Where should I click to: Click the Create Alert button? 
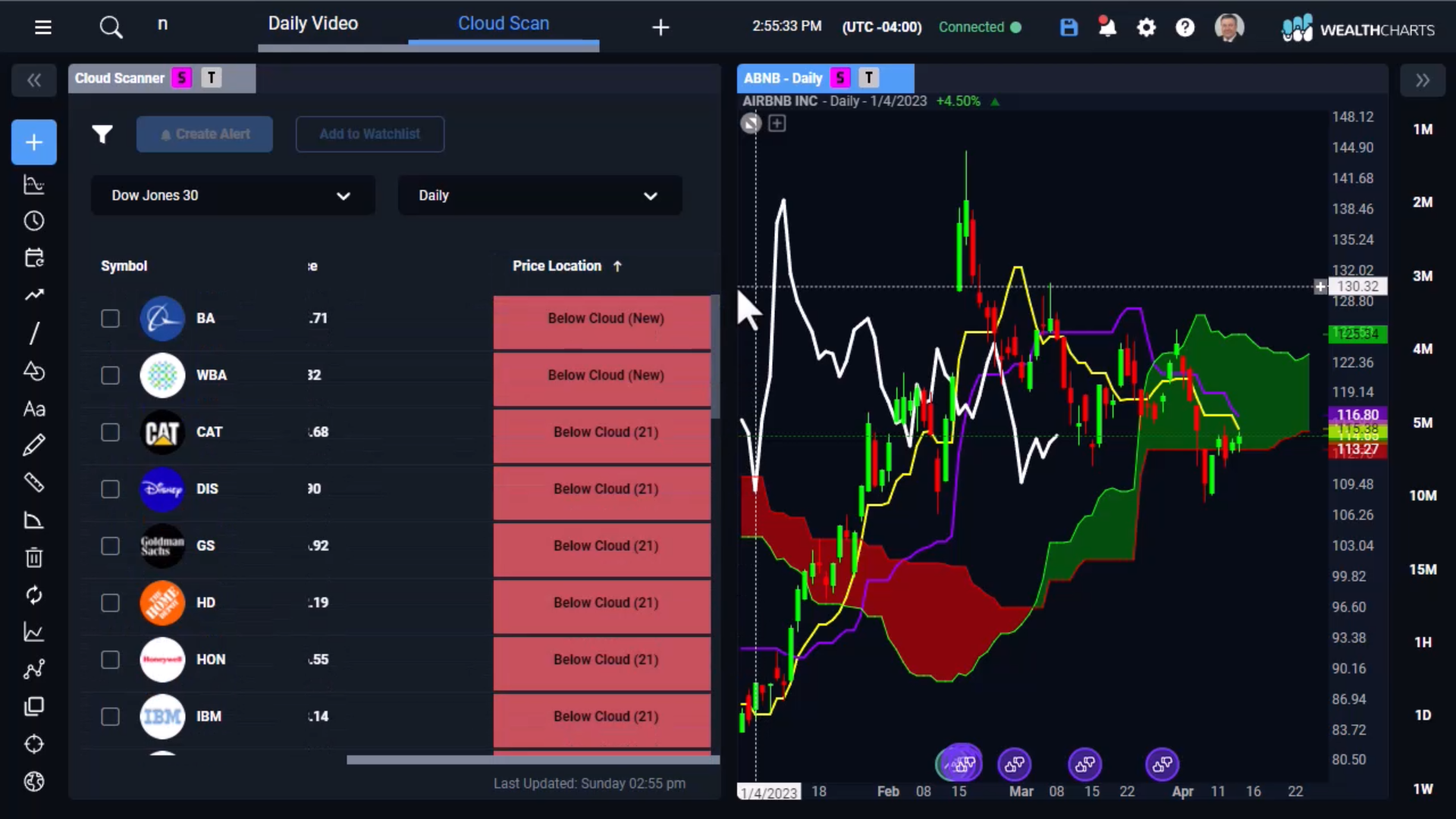point(205,134)
